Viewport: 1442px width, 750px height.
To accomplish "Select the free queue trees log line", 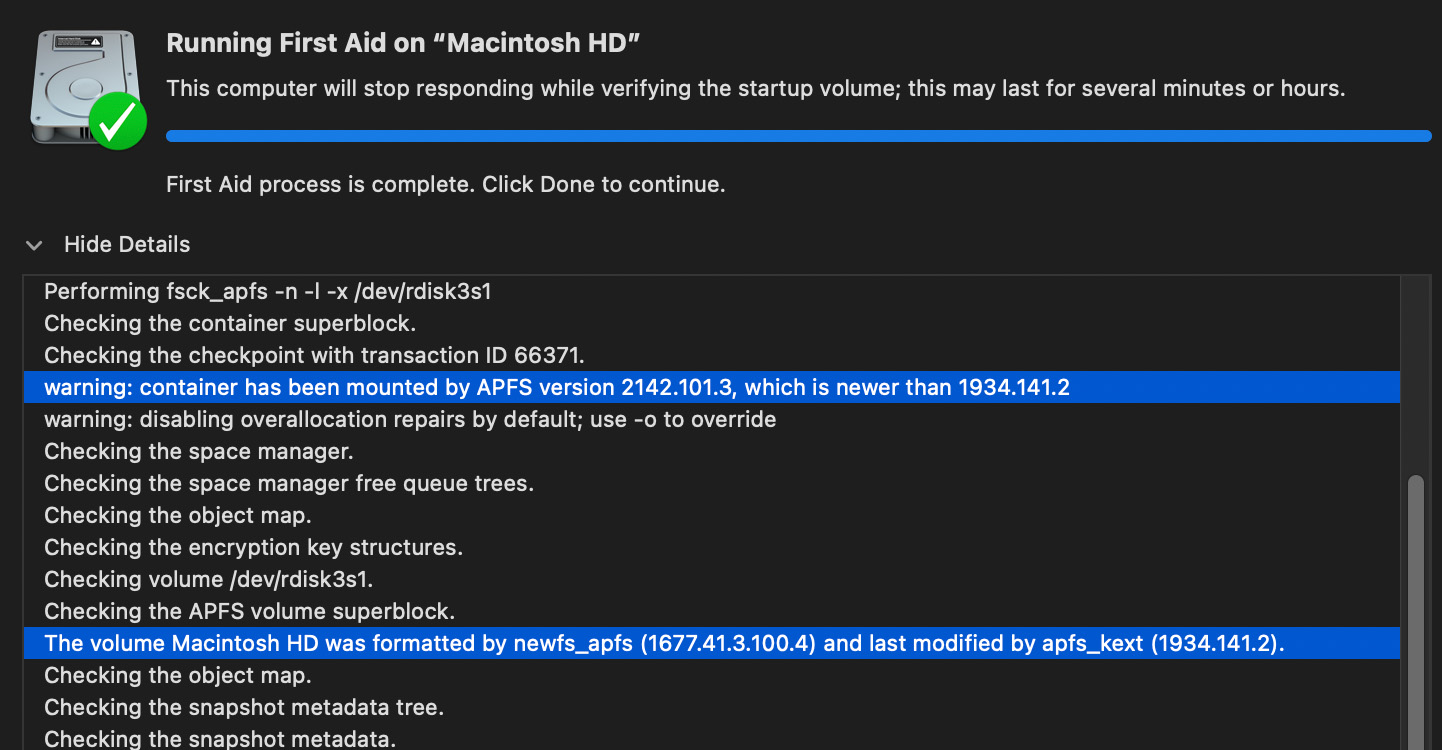I will pyautogui.click(x=289, y=484).
